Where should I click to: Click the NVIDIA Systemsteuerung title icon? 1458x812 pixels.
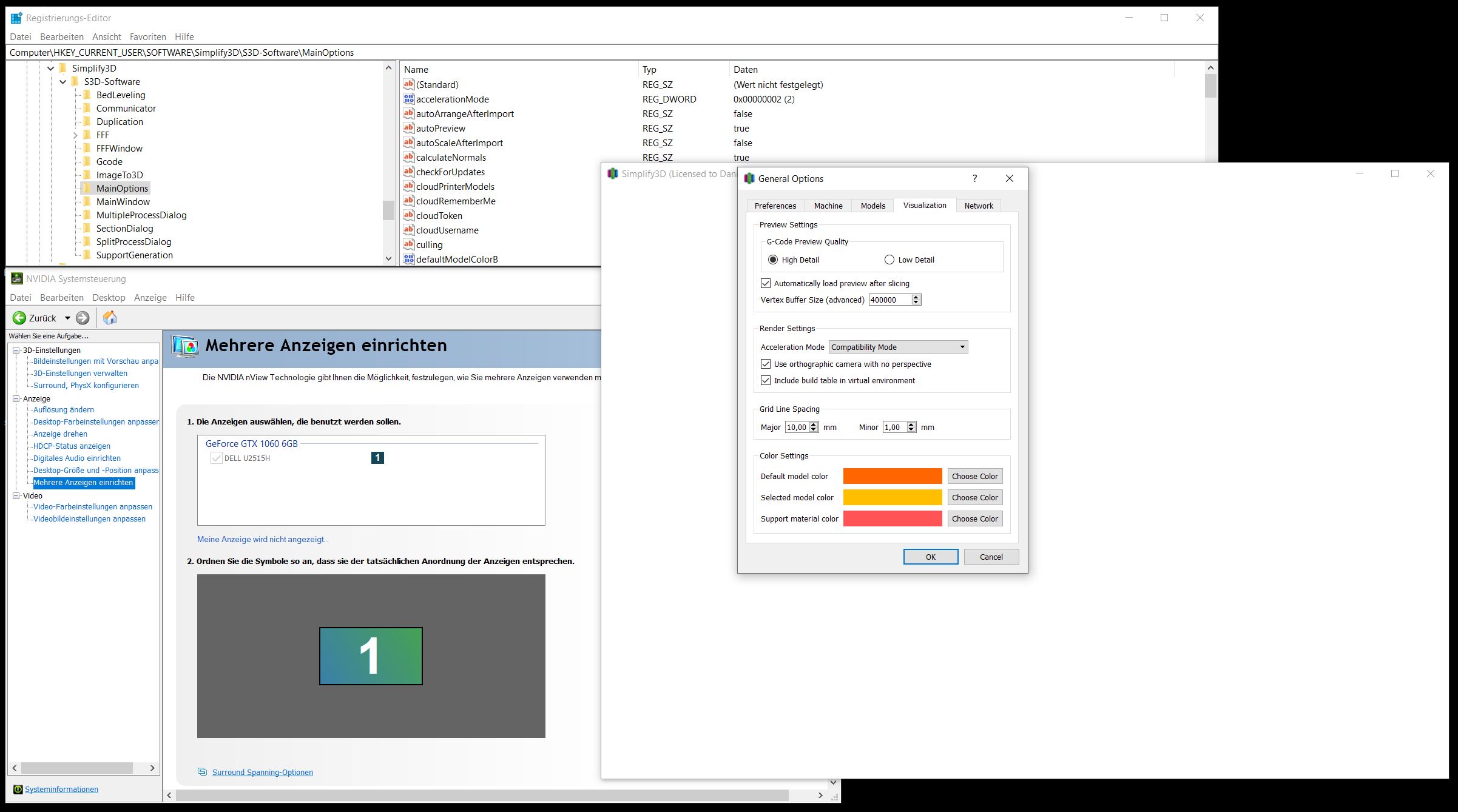(x=16, y=278)
